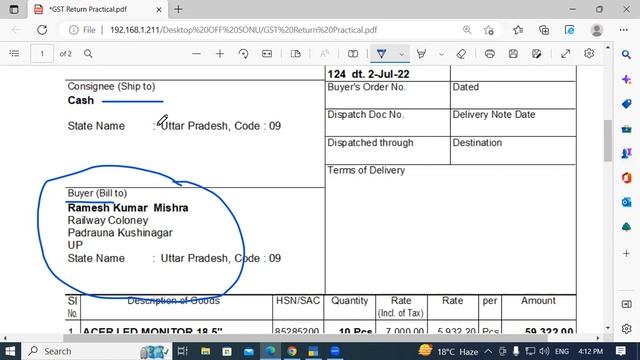Rotate the PDF page
Image resolution: width=640 pixels, height=360 pixels.
244,53
